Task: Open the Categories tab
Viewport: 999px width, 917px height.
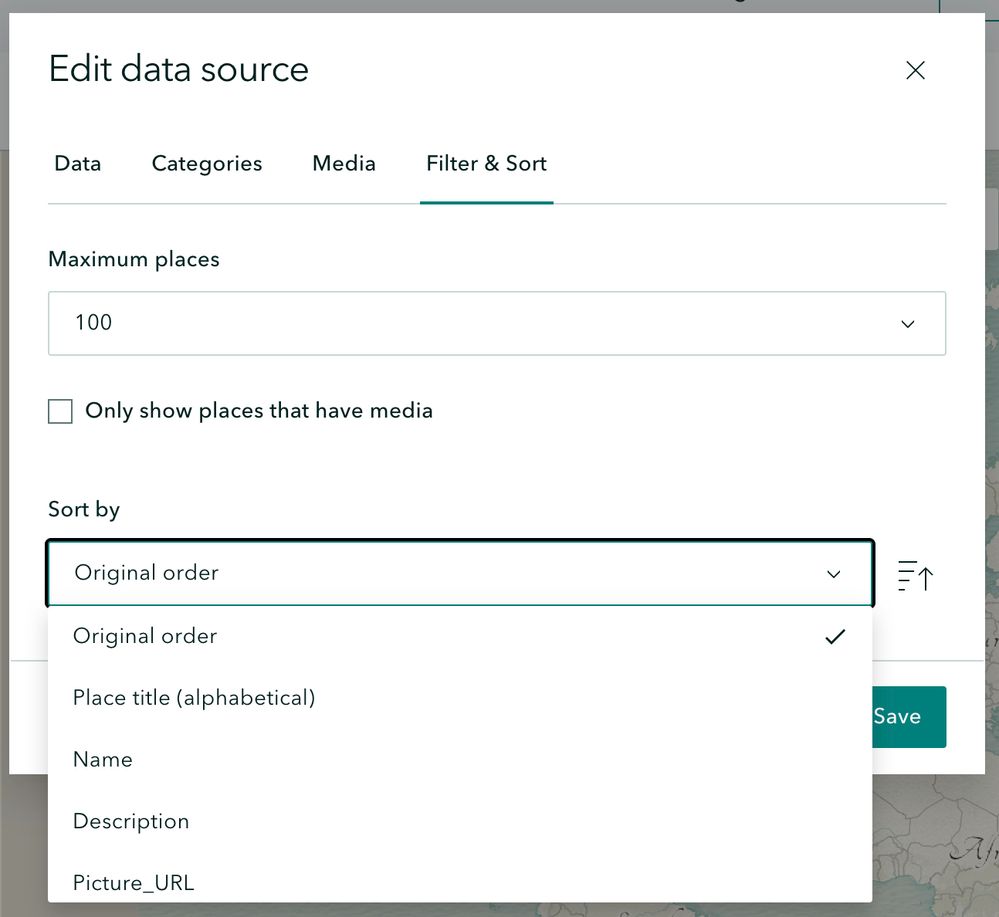Action: pyautogui.click(x=206, y=164)
